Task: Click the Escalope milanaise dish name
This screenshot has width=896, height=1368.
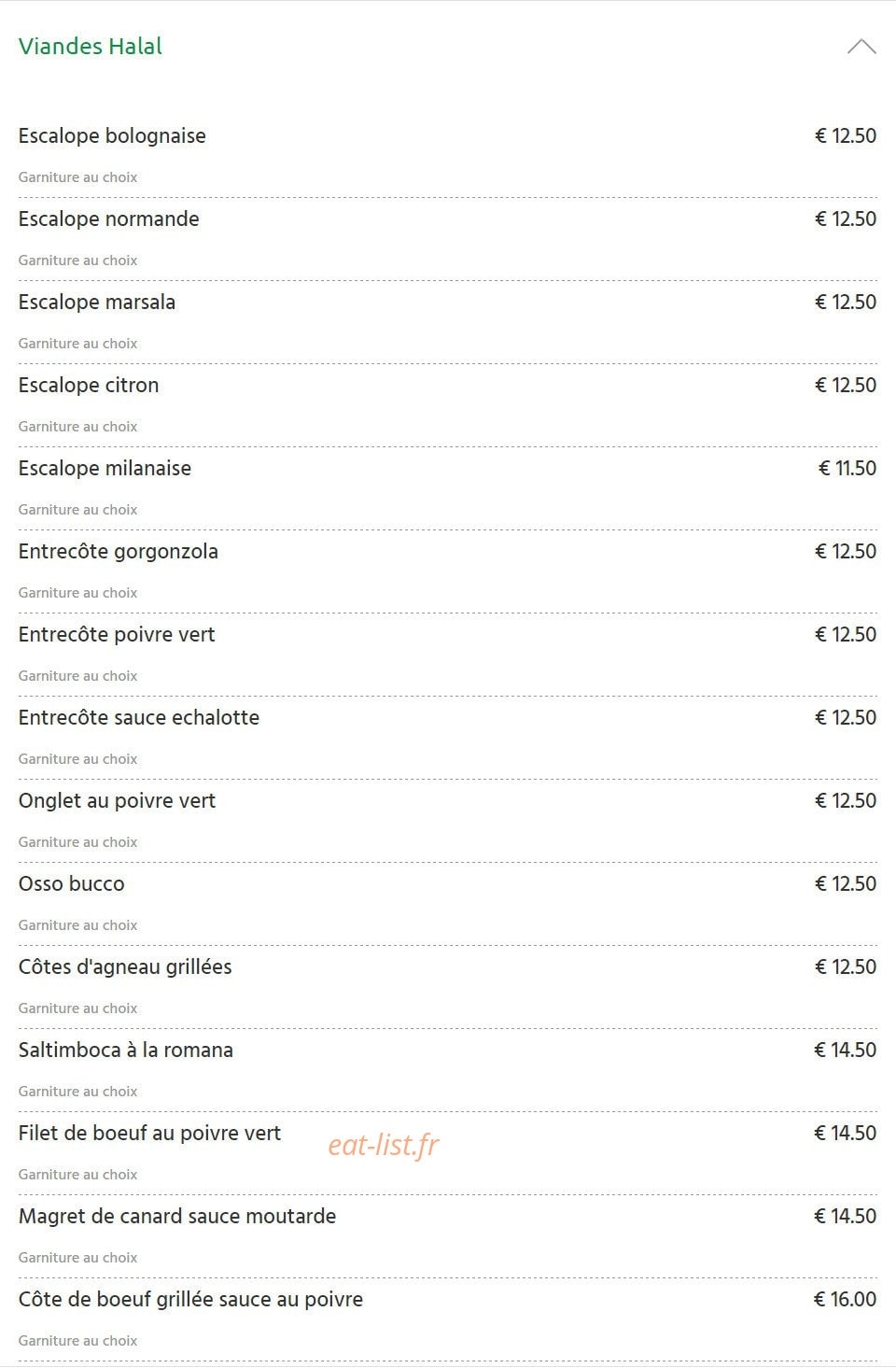Action: (x=105, y=469)
